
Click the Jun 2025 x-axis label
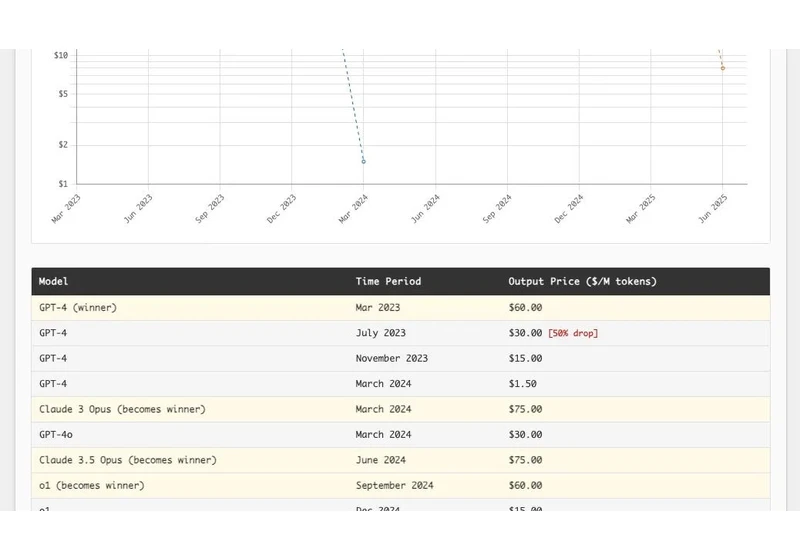tap(713, 209)
